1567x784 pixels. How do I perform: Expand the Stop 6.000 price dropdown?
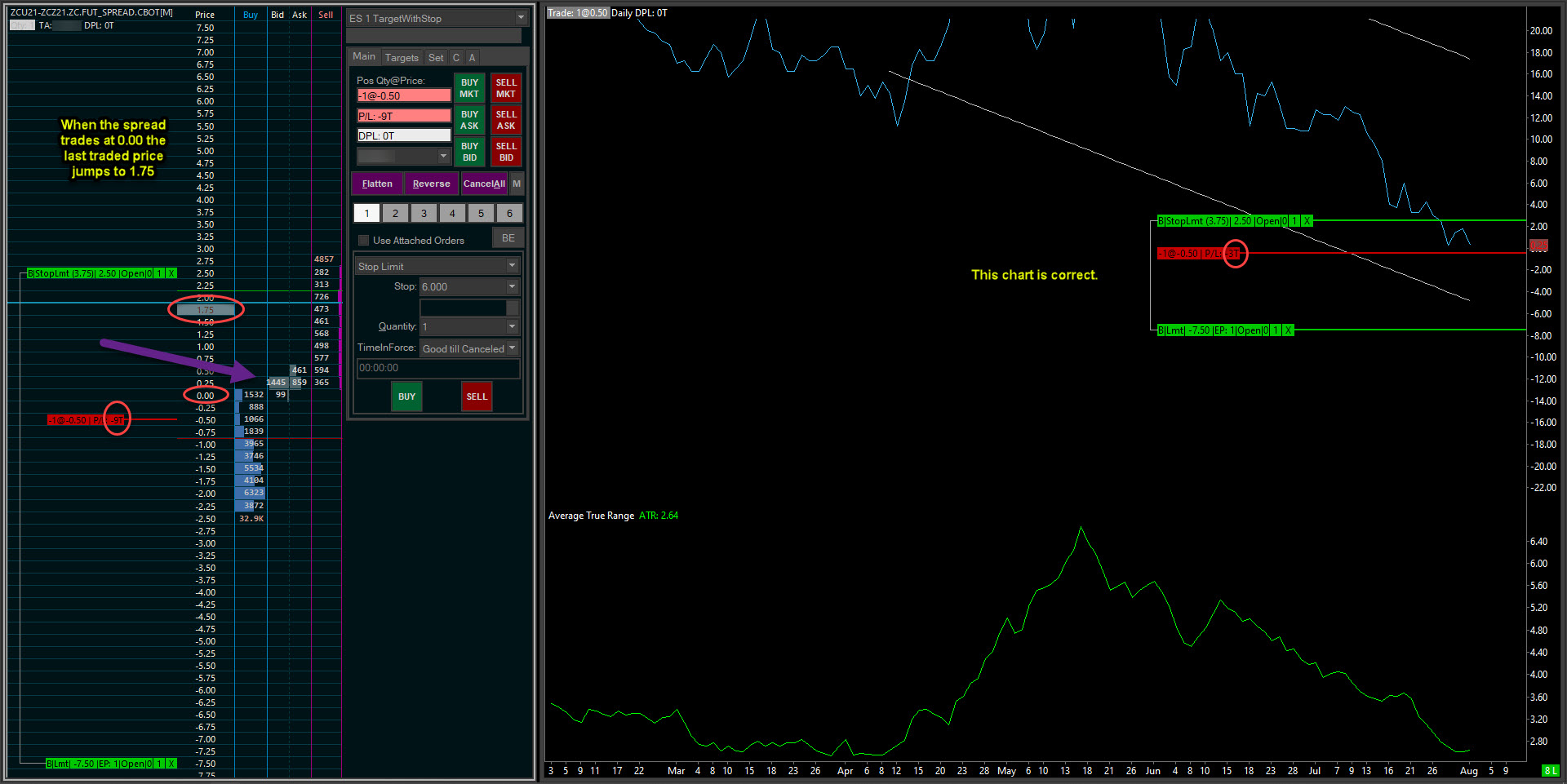[x=513, y=286]
